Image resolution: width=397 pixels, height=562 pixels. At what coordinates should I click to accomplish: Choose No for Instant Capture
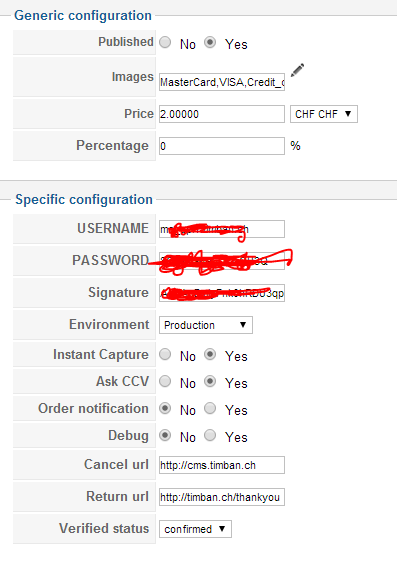(x=165, y=354)
